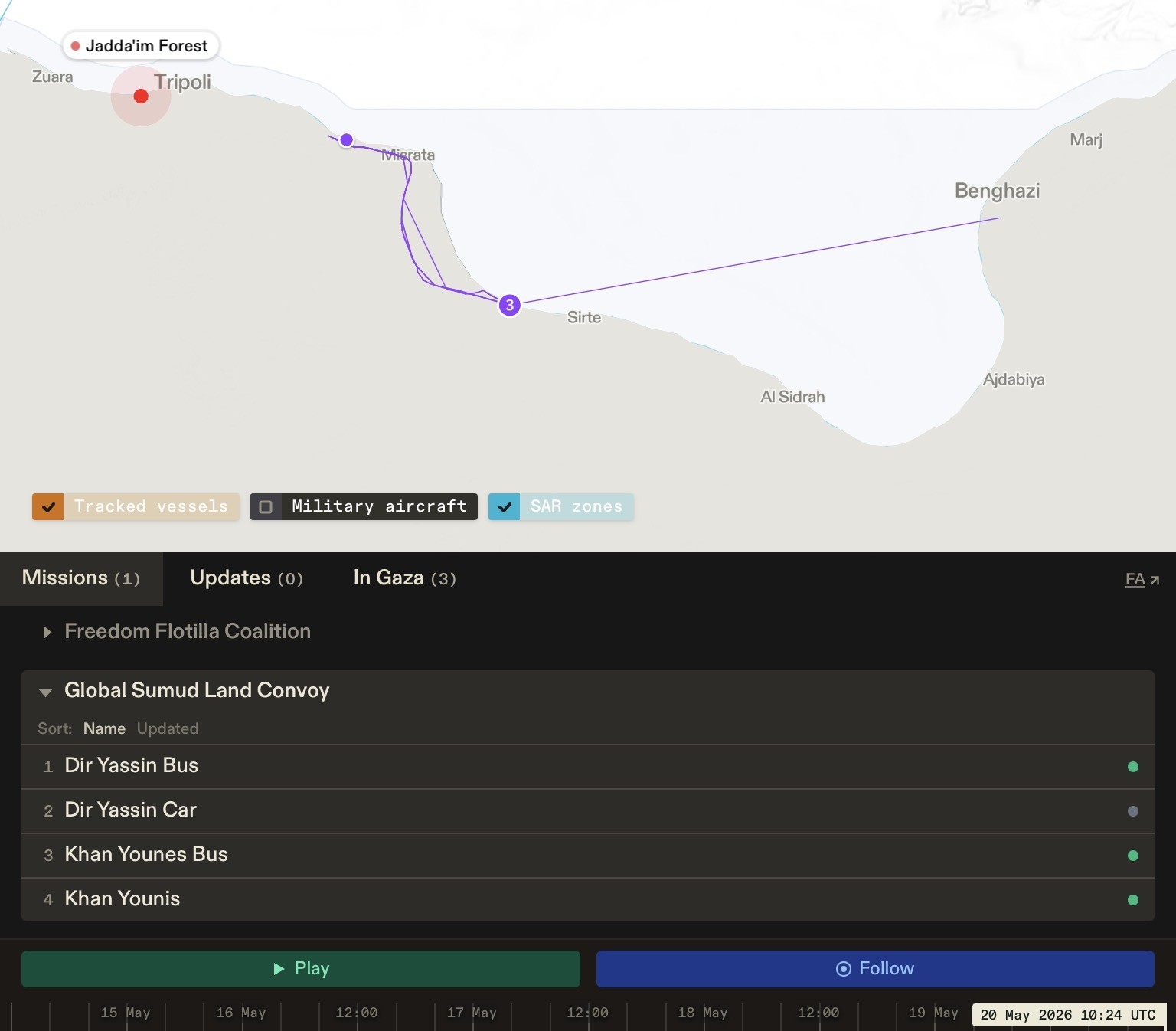The image size is (1176, 1031).
Task: Click the red Jadda'im Forest location marker
Action: pos(141,96)
